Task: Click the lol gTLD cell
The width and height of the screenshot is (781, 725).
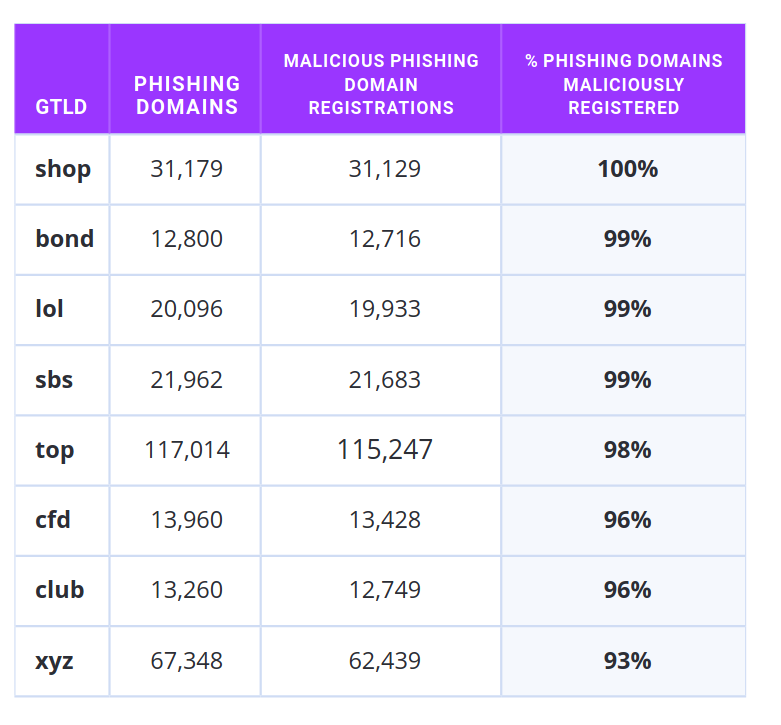Action: pyautogui.click(x=50, y=309)
